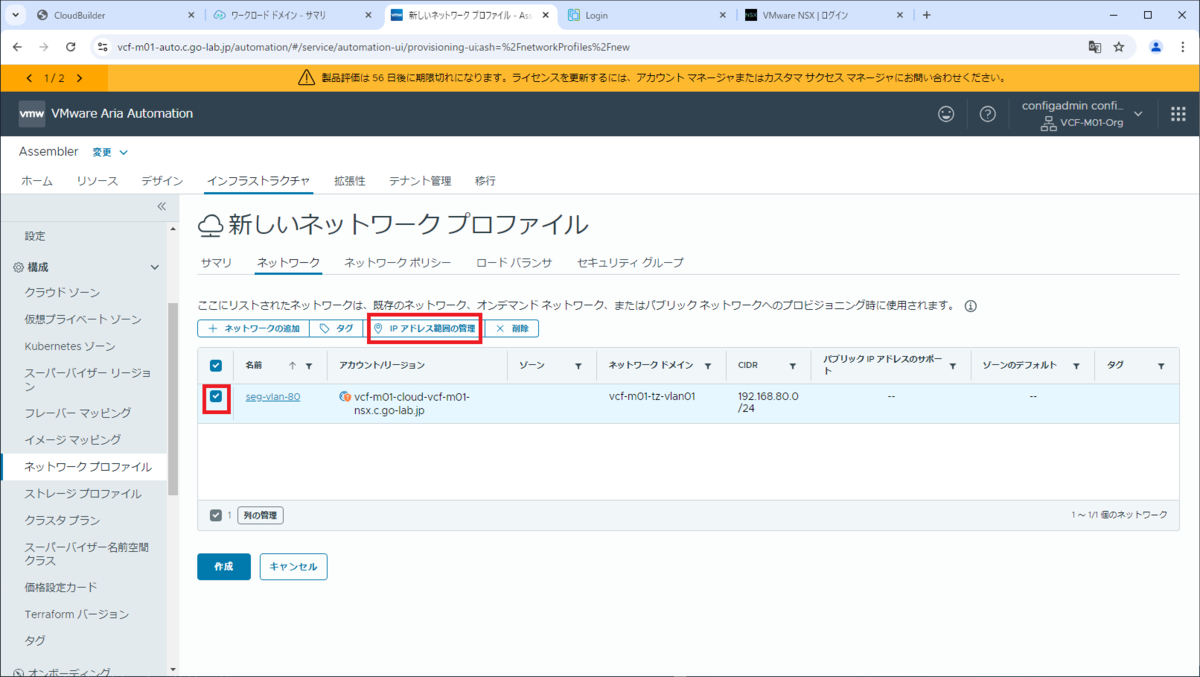The height and width of the screenshot is (677, 1200).
Task: Click the vmw logo in header
Action: [32, 114]
